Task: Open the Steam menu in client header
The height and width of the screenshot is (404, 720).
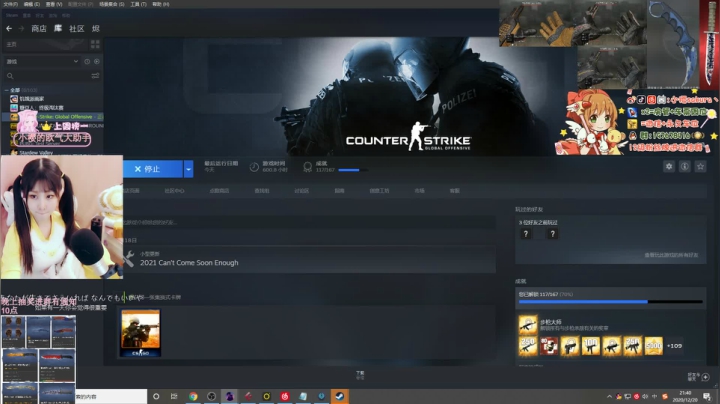Action: [12, 15]
